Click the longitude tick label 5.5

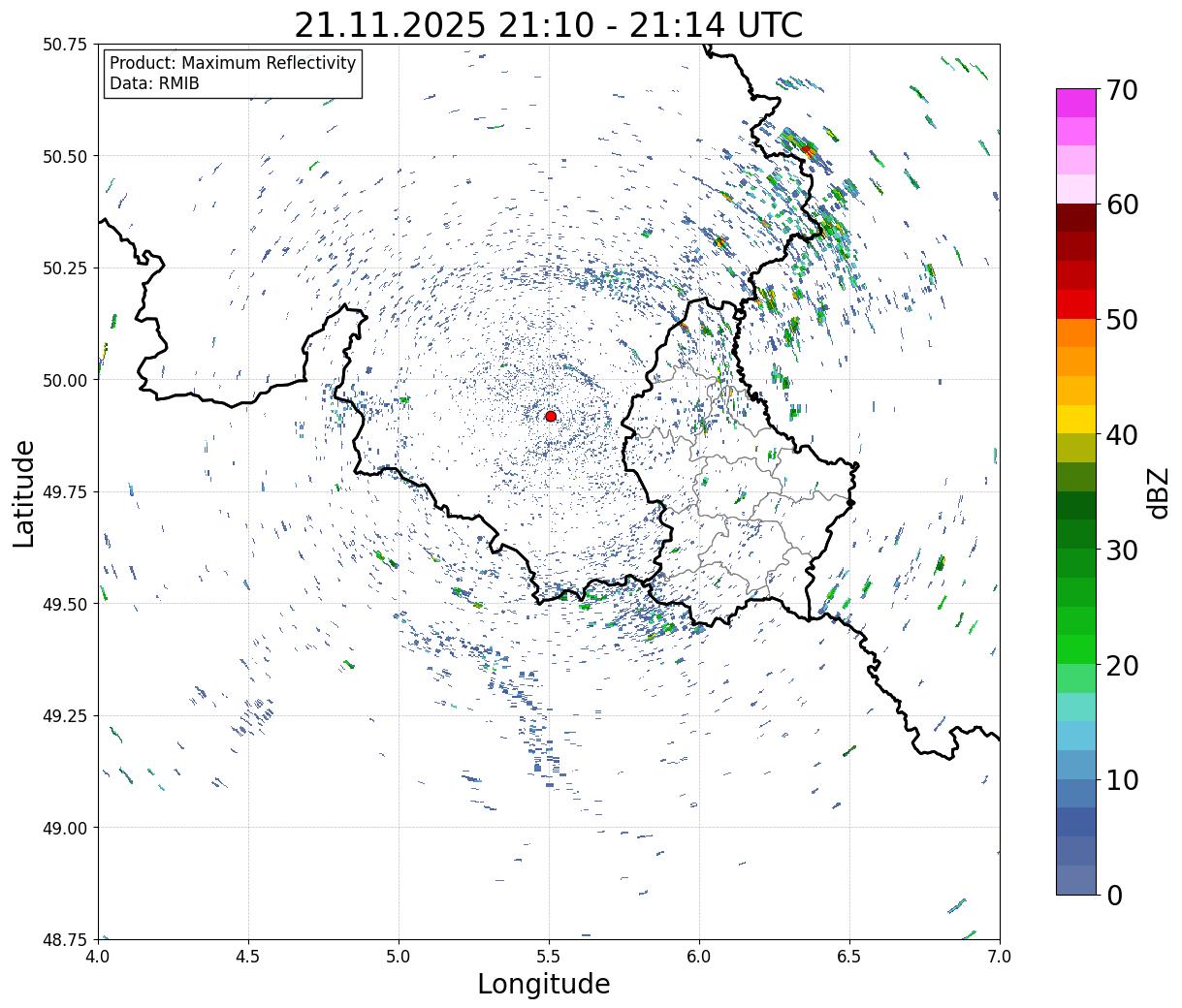point(549,956)
